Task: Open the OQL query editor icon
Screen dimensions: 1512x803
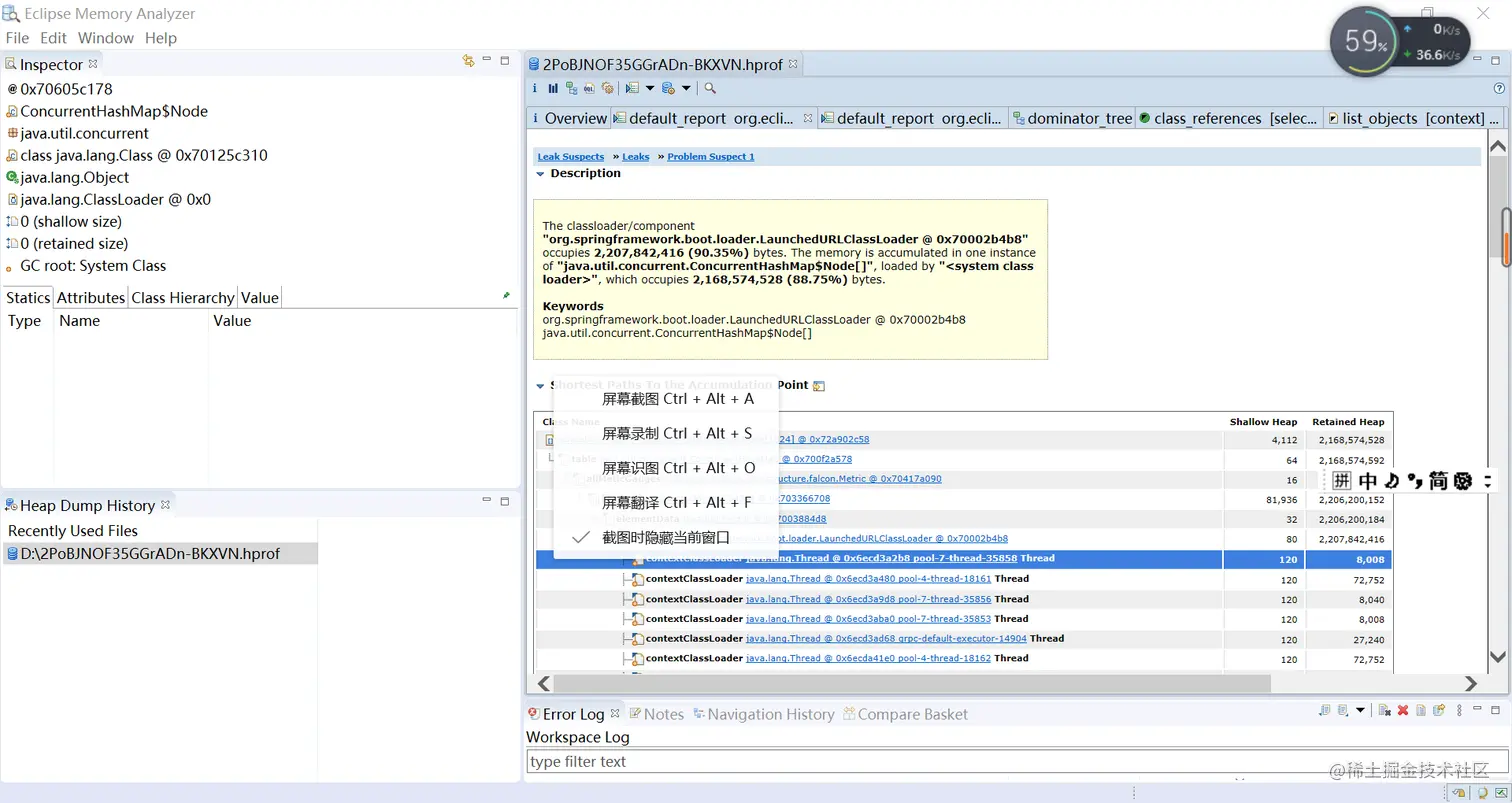Action: click(589, 88)
